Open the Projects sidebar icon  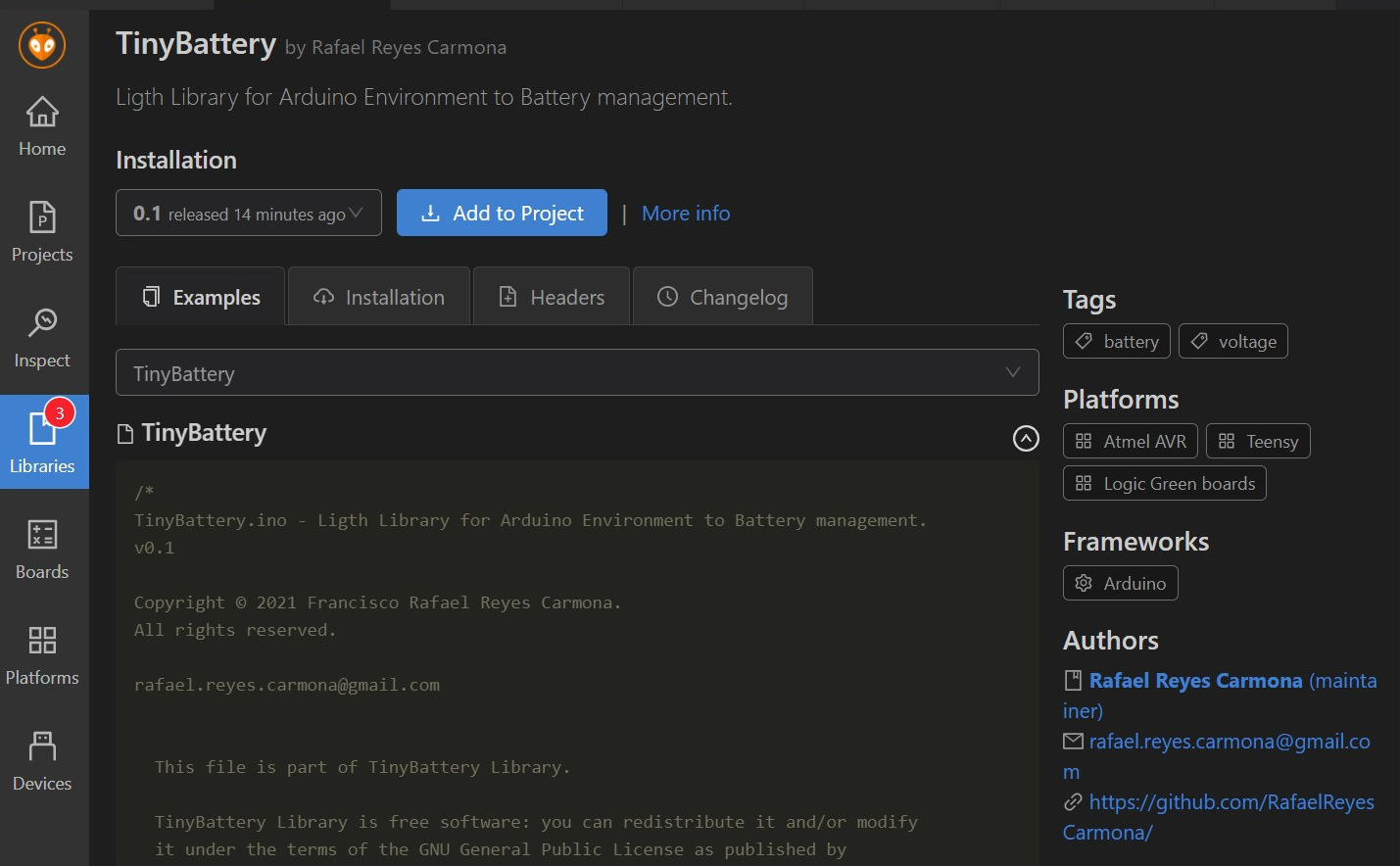coord(42,232)
